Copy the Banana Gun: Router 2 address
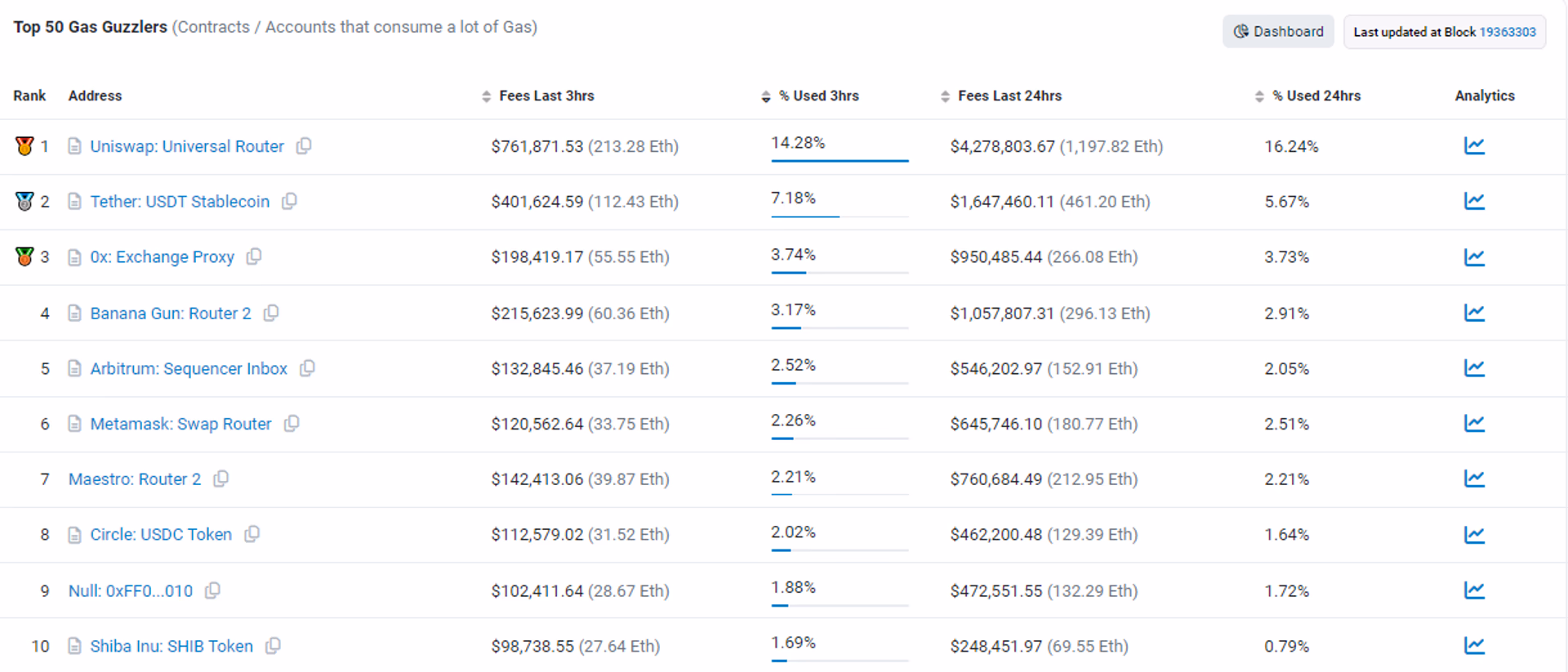The image size is (1568, 672). coord(271,314)
